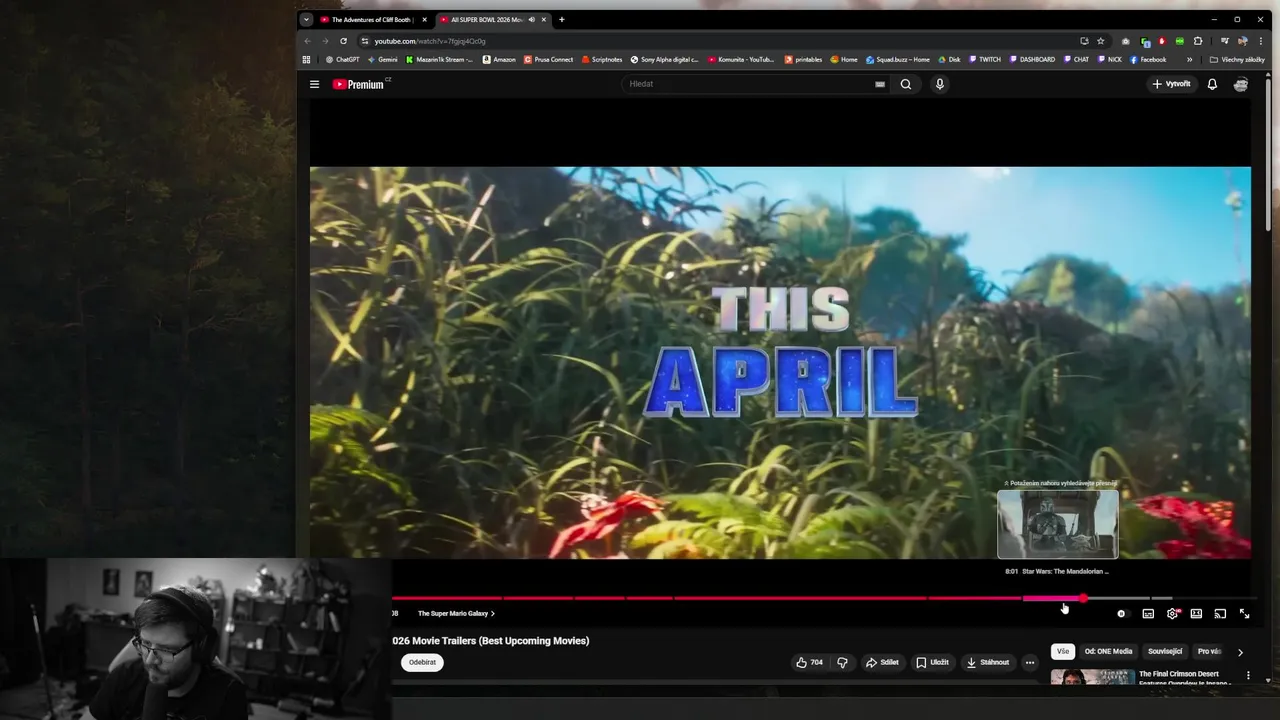The width and height of the screenshot is (1280, 720).
Task: Select the Vše filter chip
Action: tap(1063, 652)
